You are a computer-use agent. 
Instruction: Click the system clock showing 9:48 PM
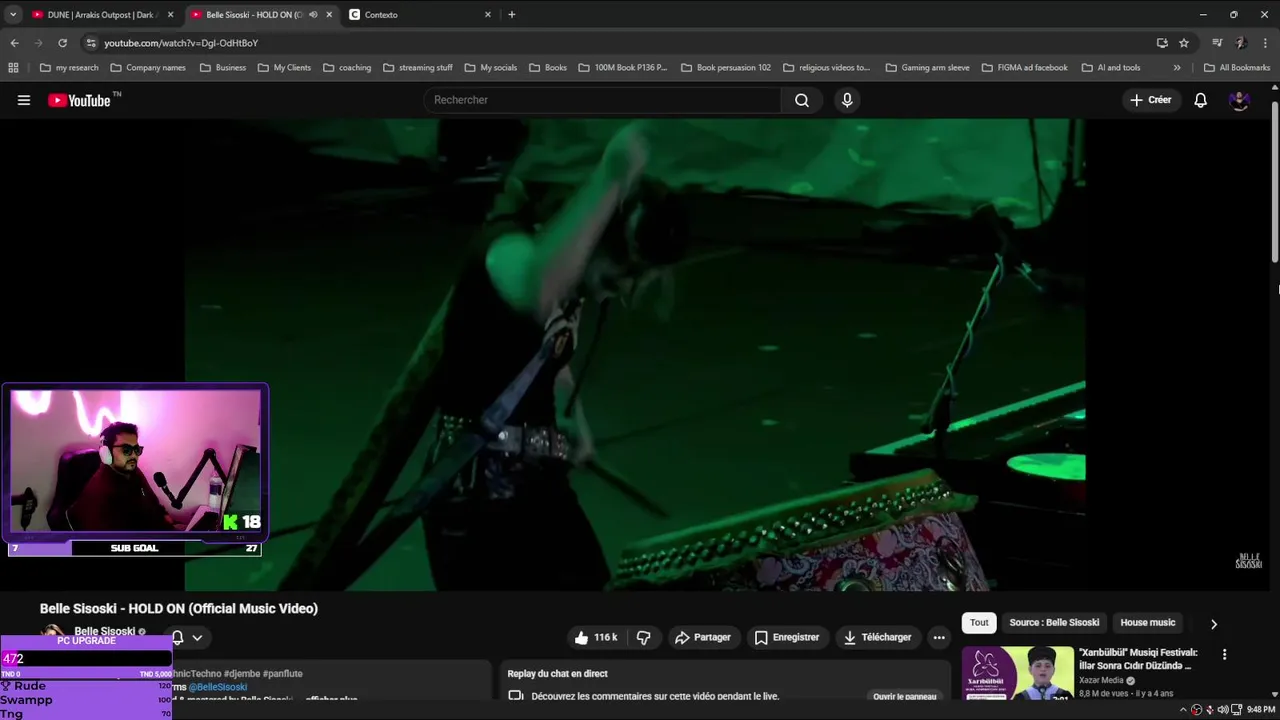pos(1261,710)
